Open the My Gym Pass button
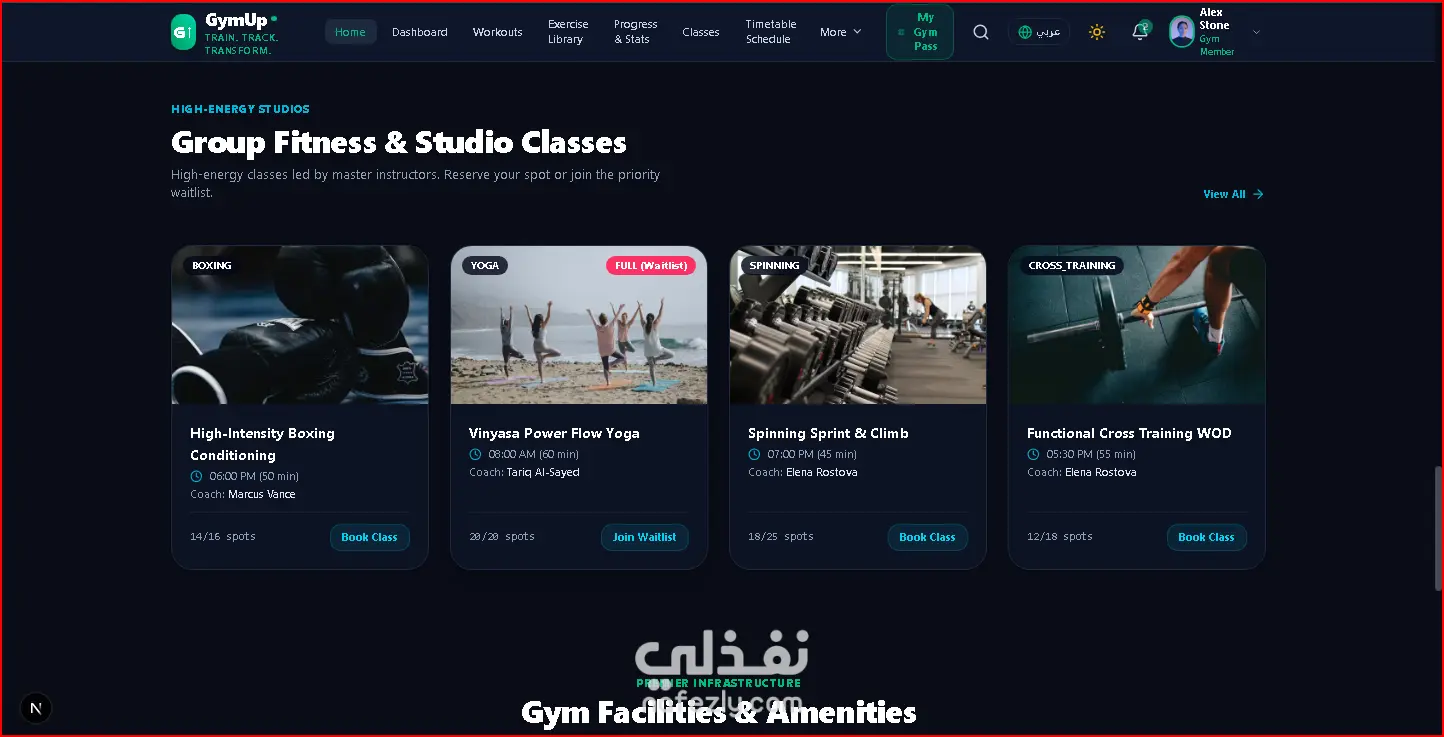The width and height of the screenshot is (1444, 737). pos(920,32)
